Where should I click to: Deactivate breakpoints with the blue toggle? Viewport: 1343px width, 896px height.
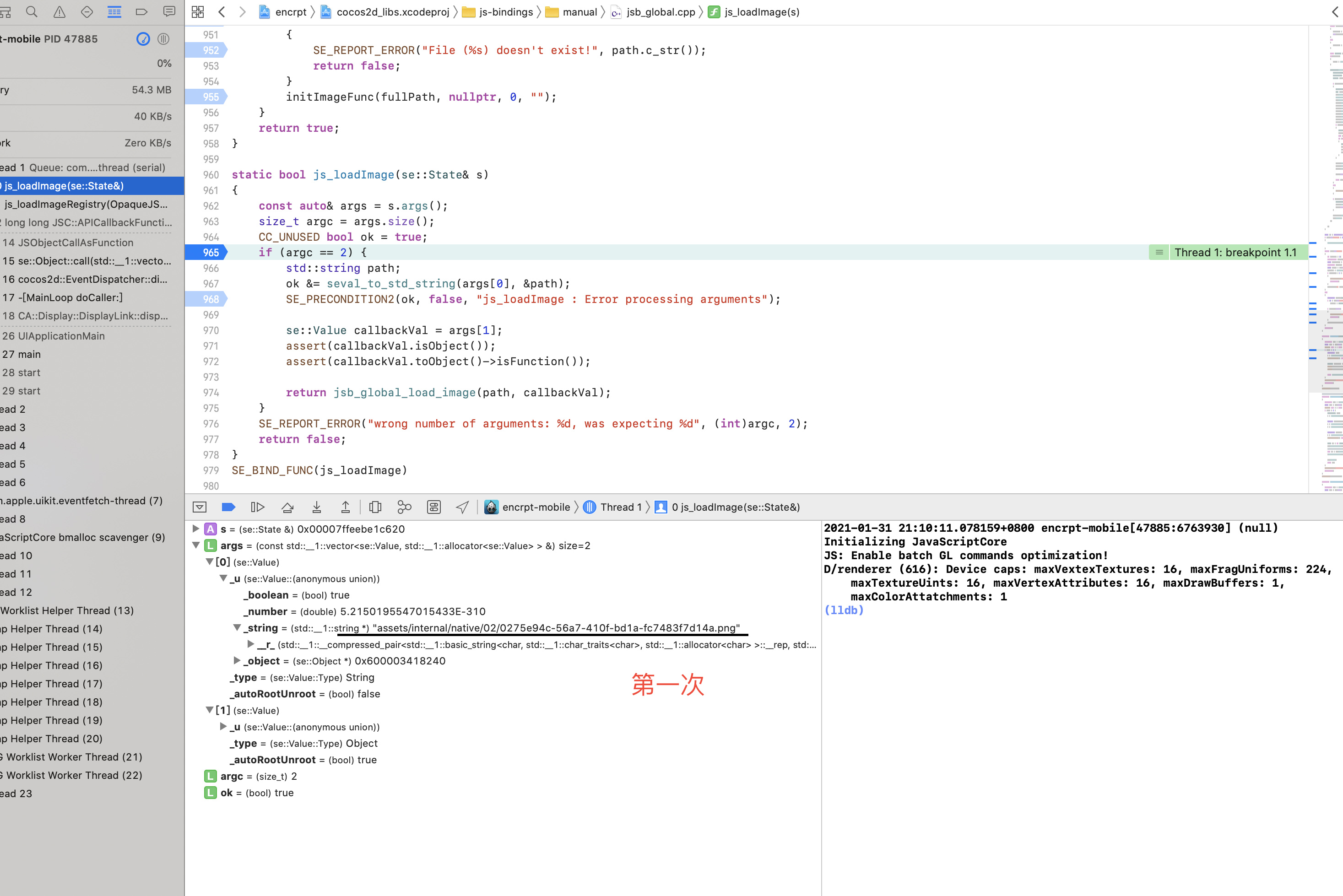pos(228,507)
